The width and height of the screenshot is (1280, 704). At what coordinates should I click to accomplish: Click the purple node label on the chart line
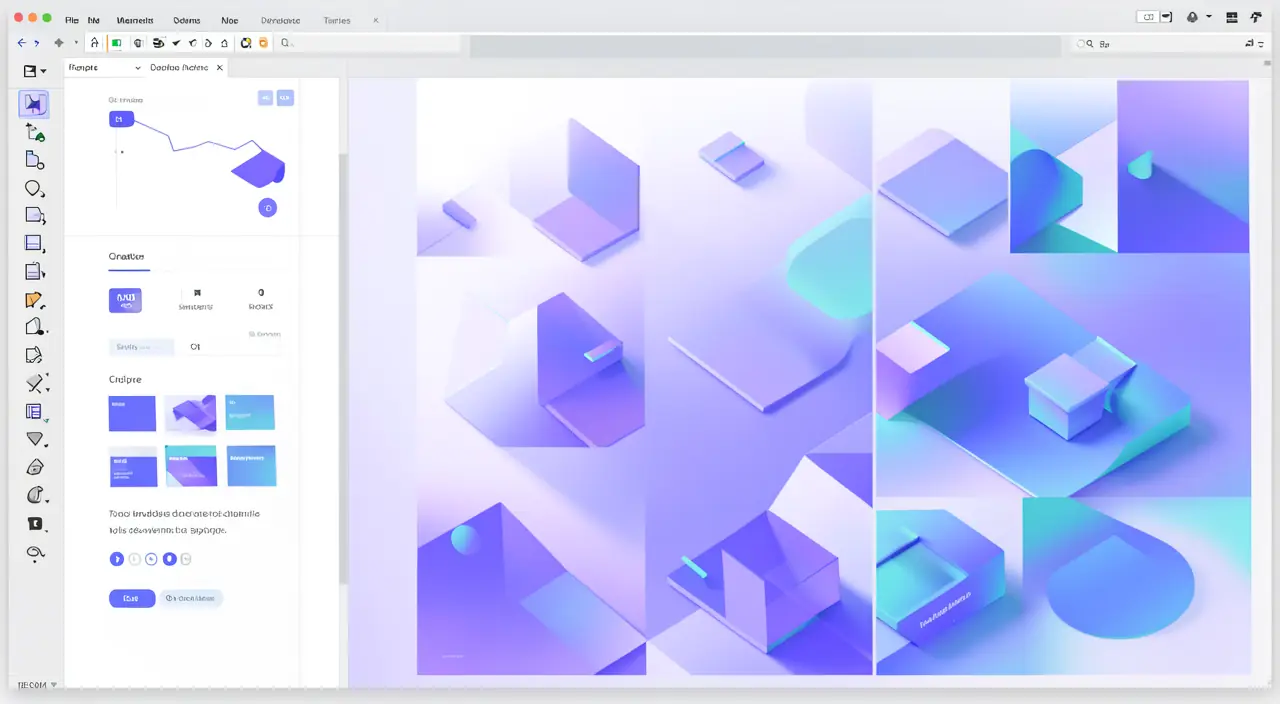(x=120, y=119)
